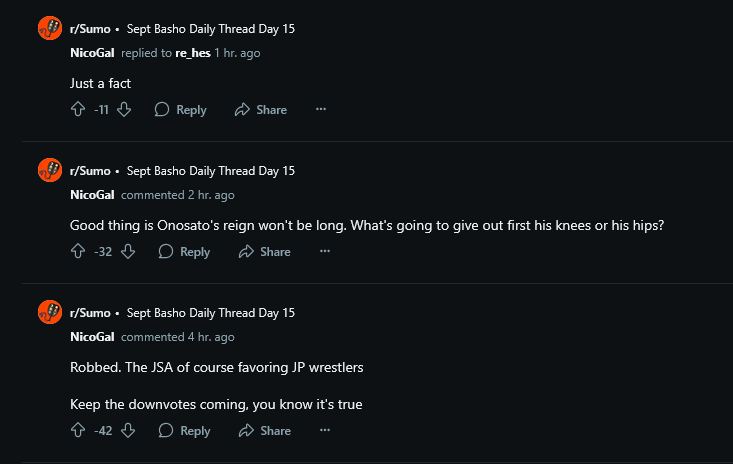Click the r/Sumo avatar on the first comment
733x464 pixels.
coord(50,28)
